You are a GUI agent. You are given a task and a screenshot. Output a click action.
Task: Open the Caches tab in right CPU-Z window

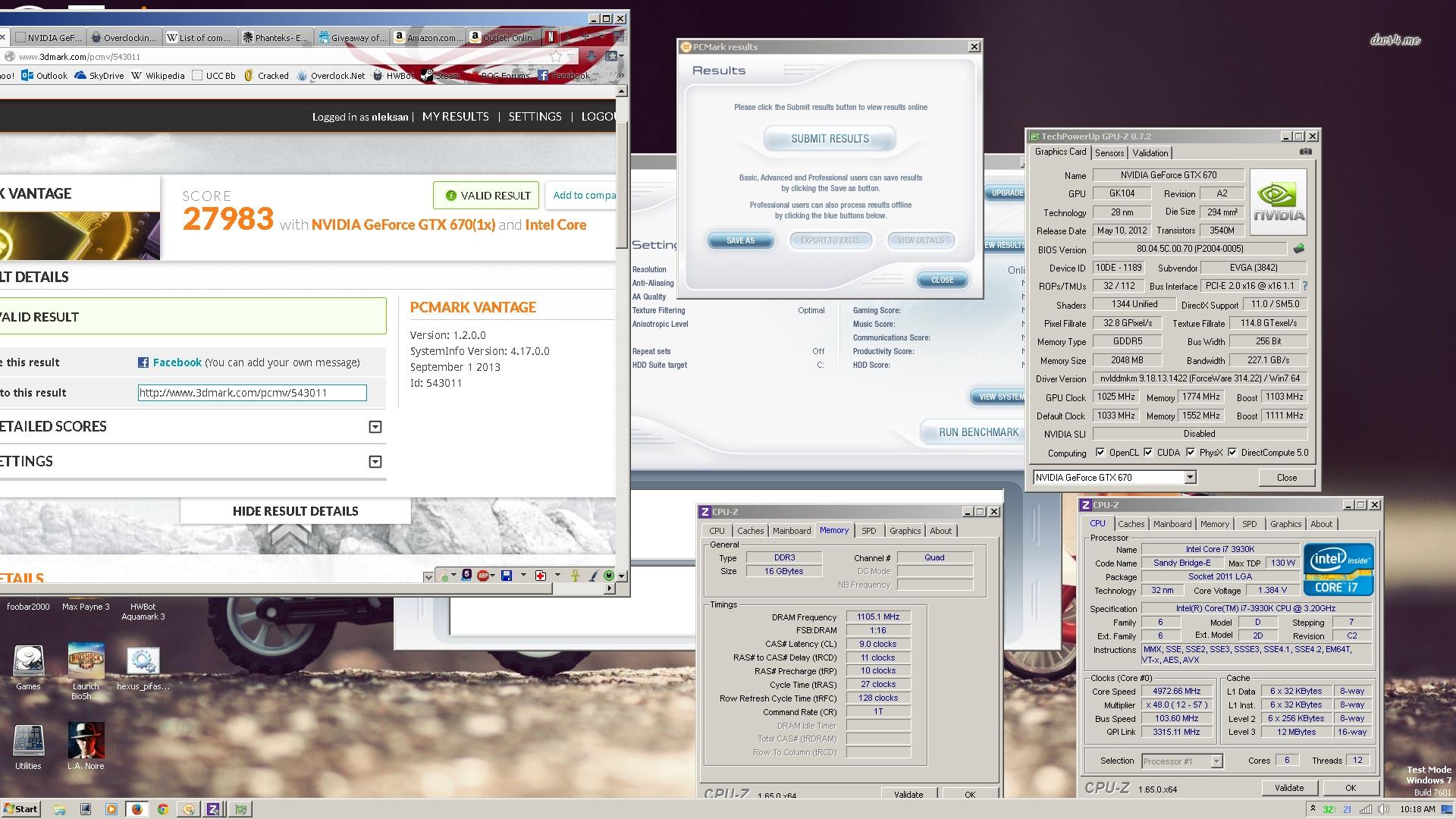(1131, 524)
